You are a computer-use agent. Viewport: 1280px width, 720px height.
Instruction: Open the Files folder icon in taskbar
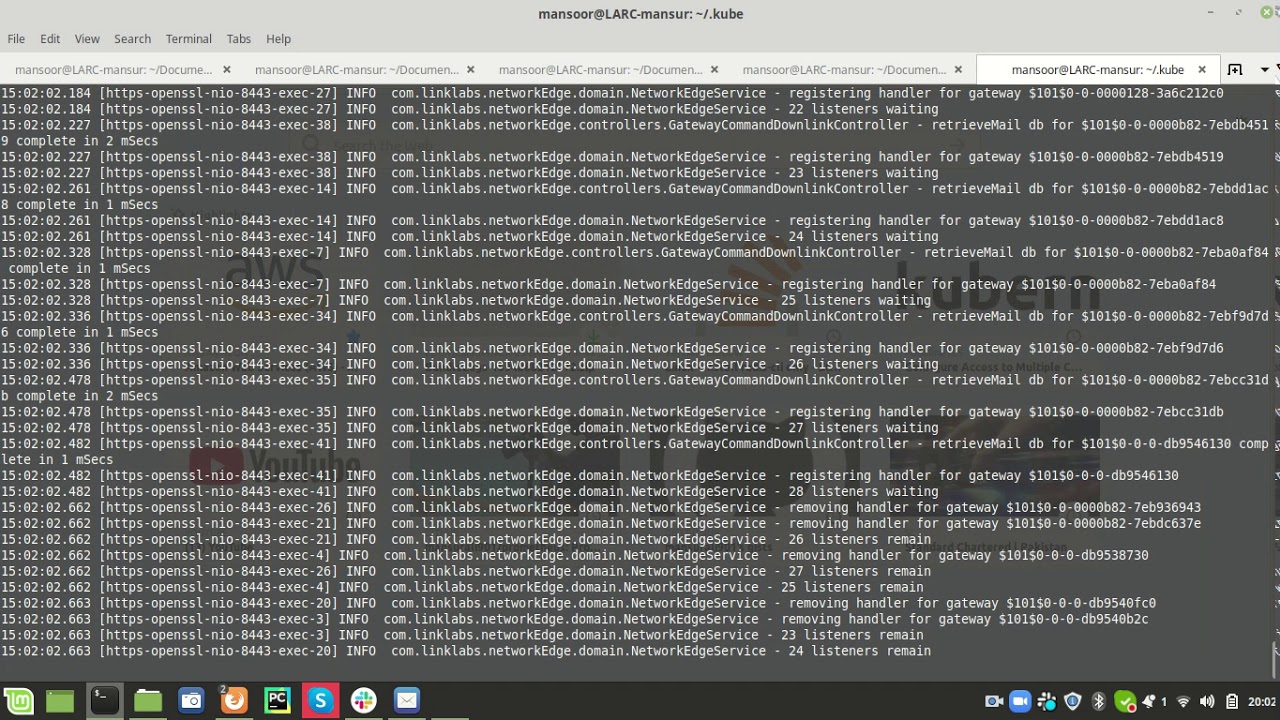coord(148,701)
